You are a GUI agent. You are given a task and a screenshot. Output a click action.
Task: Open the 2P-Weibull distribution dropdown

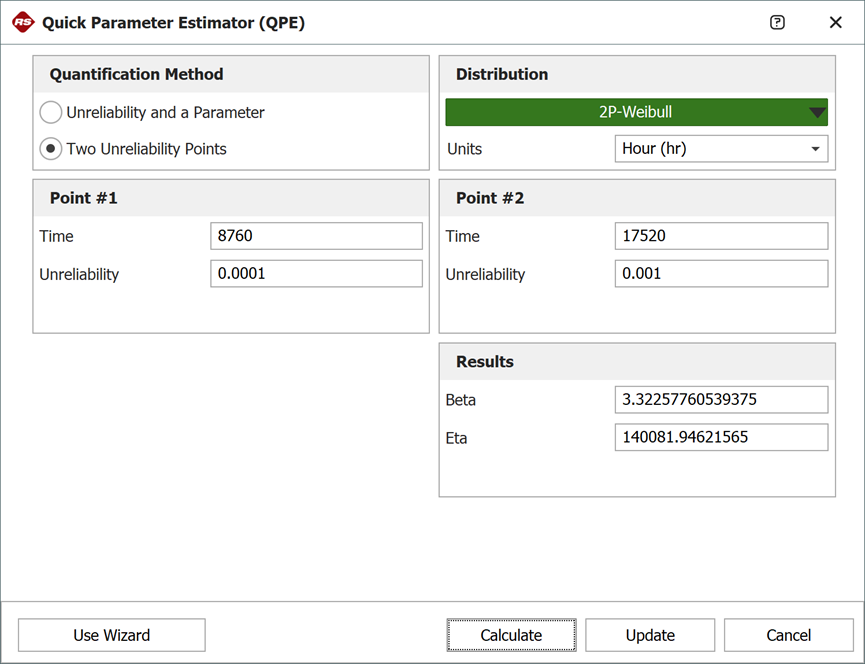636,112
